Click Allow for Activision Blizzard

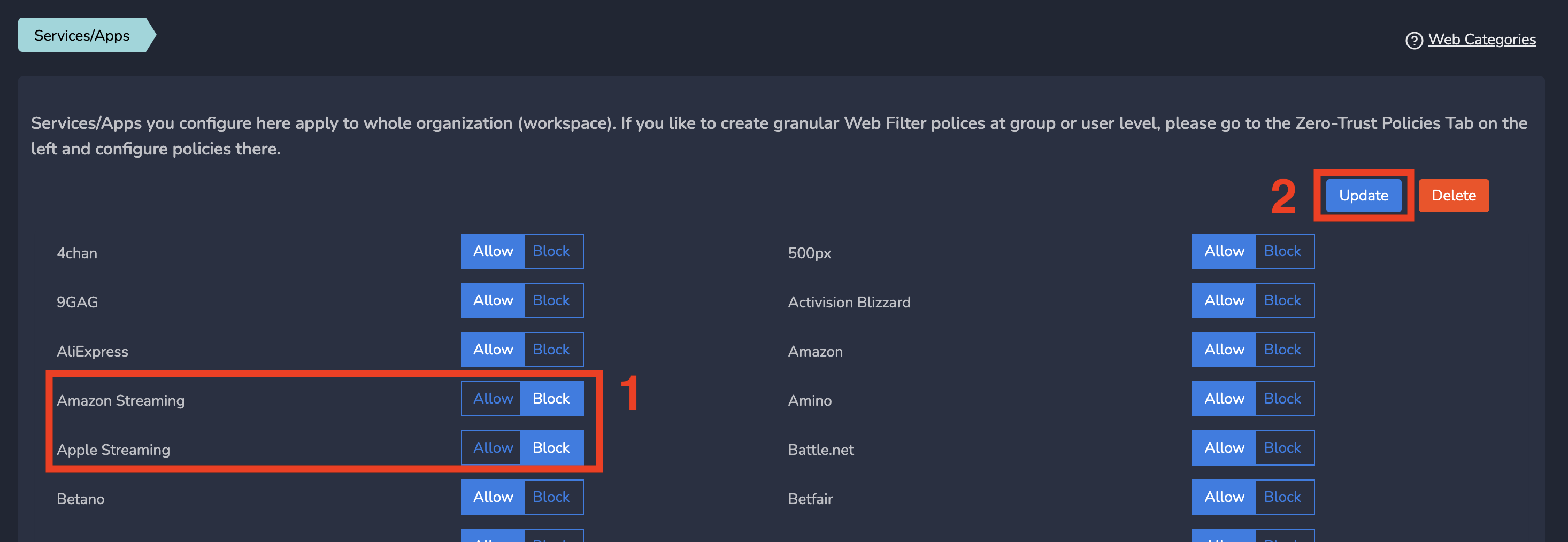coord(1224,300)
